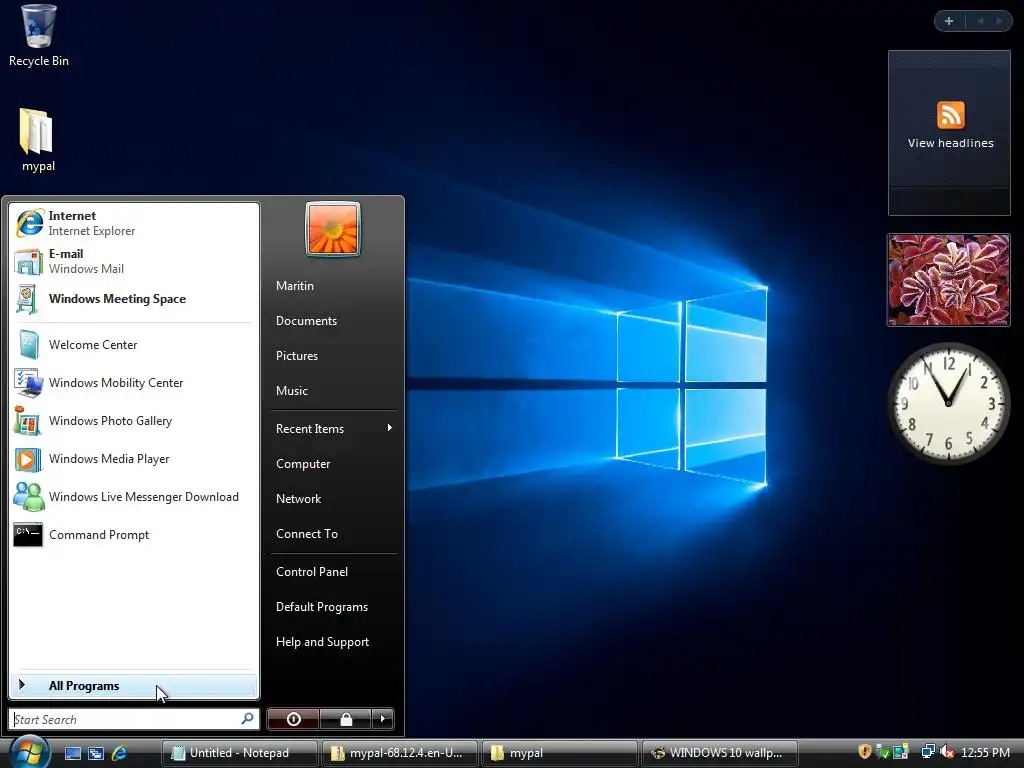This screenshot has height=768, width=1024.
Task: Open Windows Mobility Center
Action: pyautogui.click(x=134, y=383)
